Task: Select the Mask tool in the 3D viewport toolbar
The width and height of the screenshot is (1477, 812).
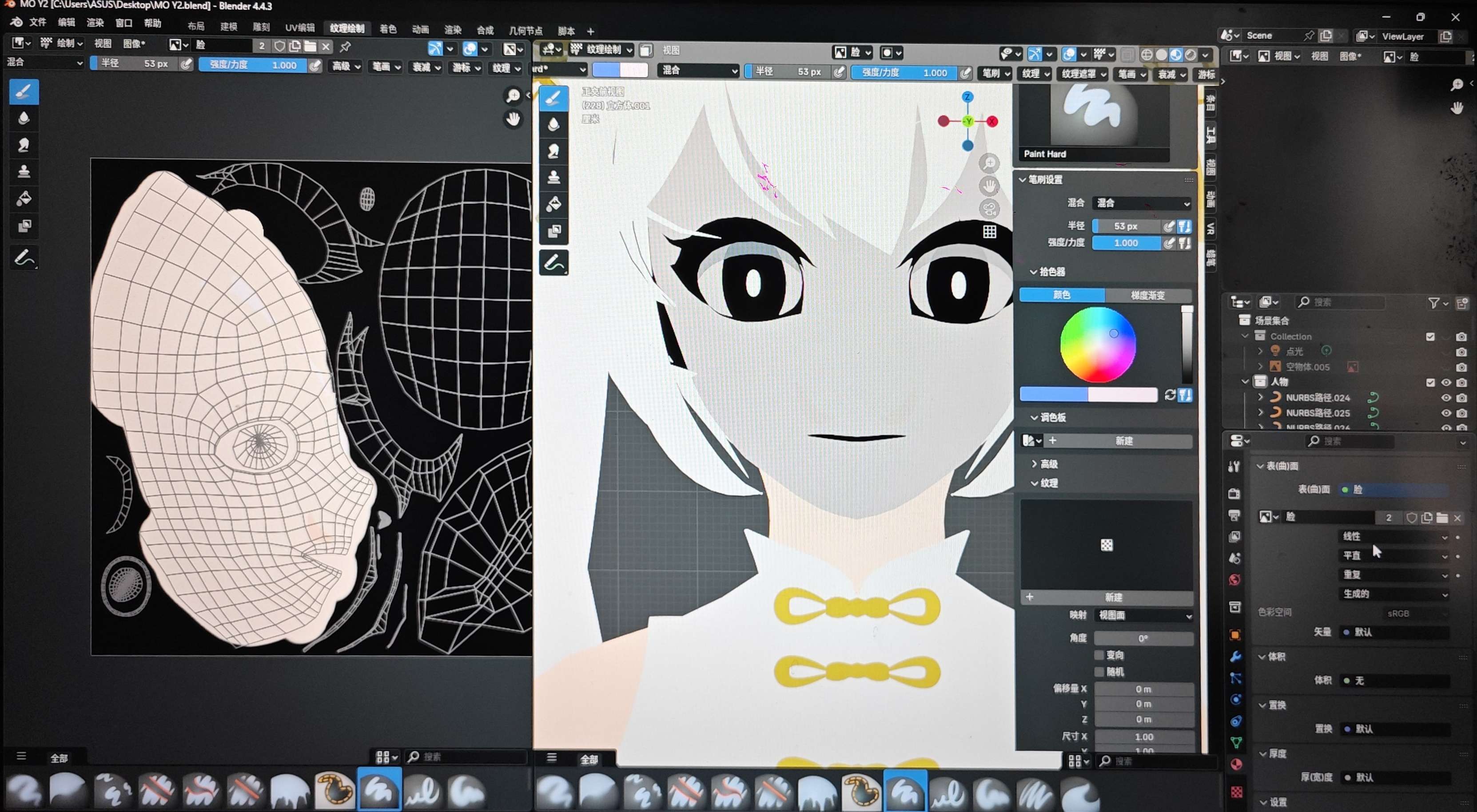Action: coord(553,231)
